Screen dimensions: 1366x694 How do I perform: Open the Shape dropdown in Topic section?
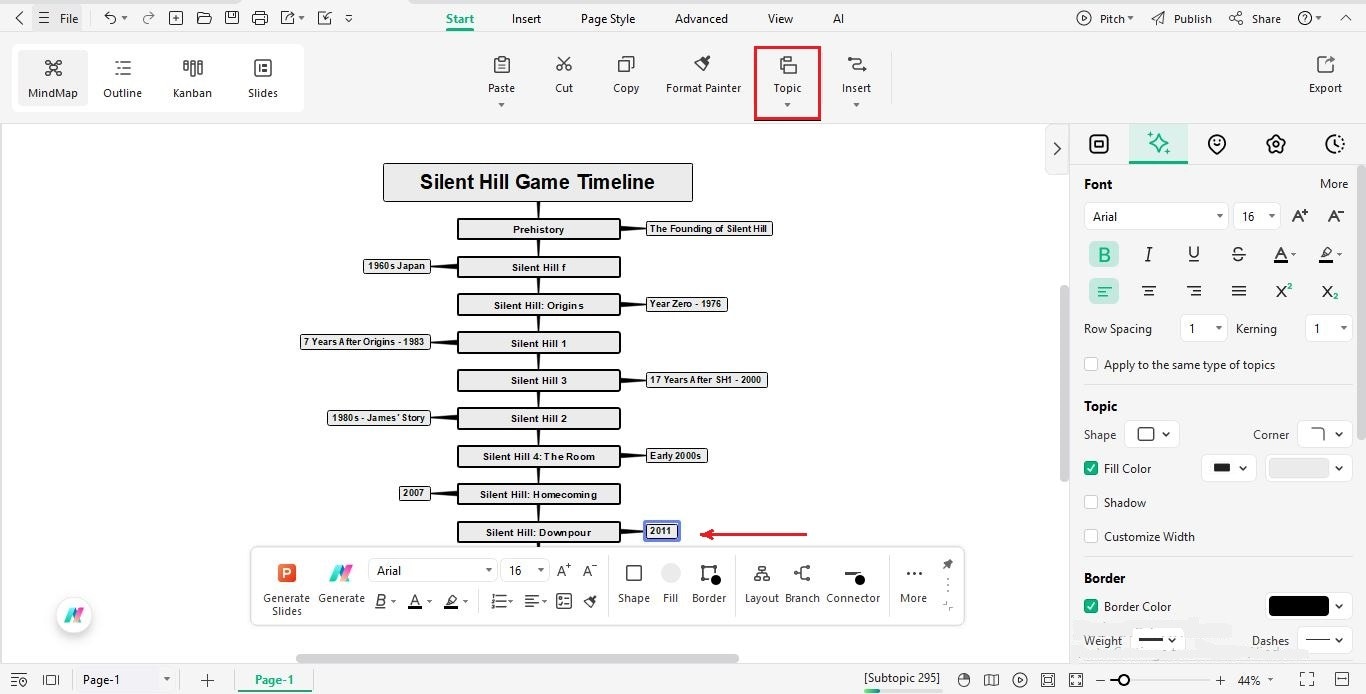pyautogui.click(x=1152, y=434)
